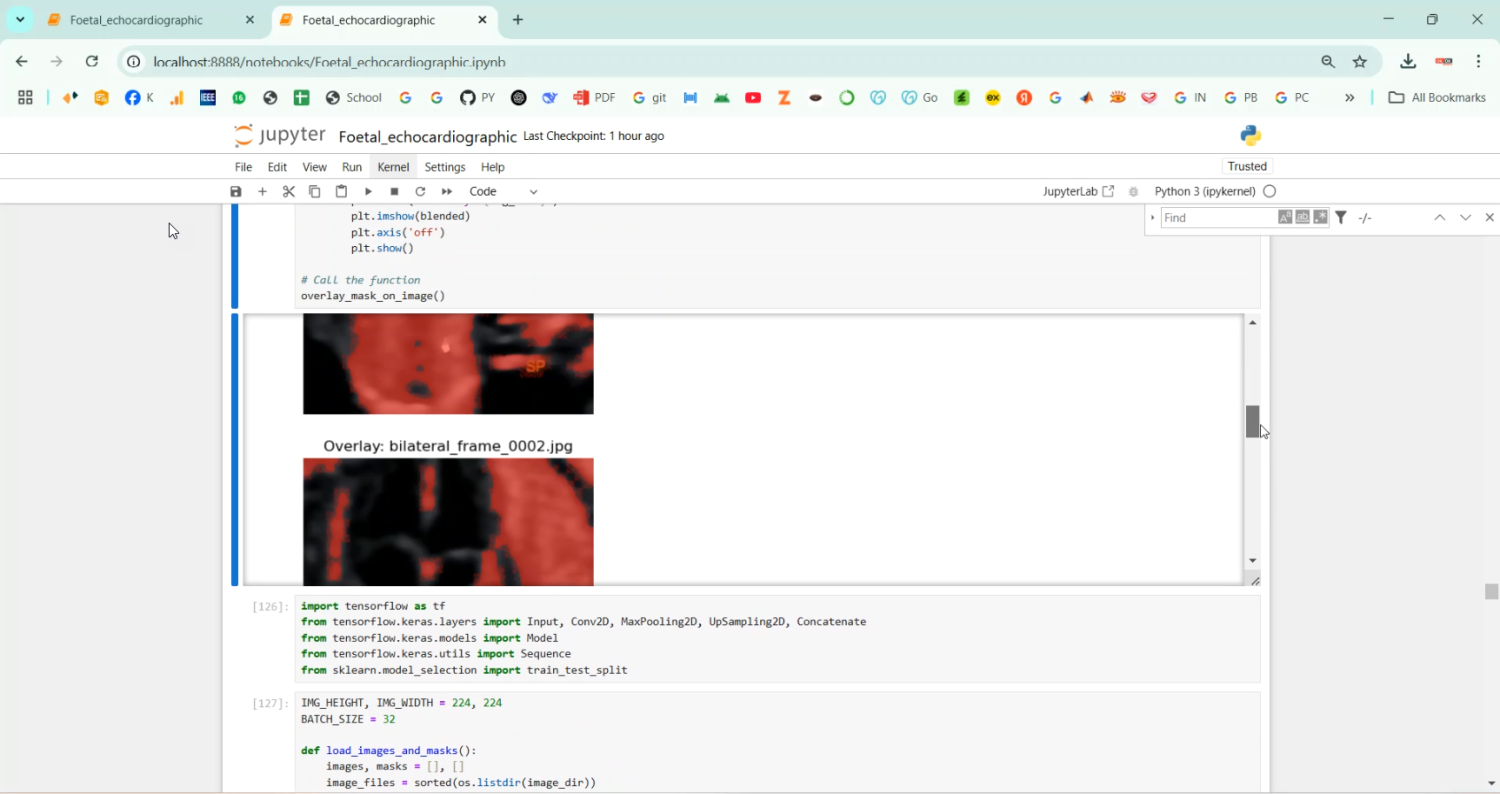
Task: Restart the kernel using the circular arrow icon
Action: [x=420, y=191]
